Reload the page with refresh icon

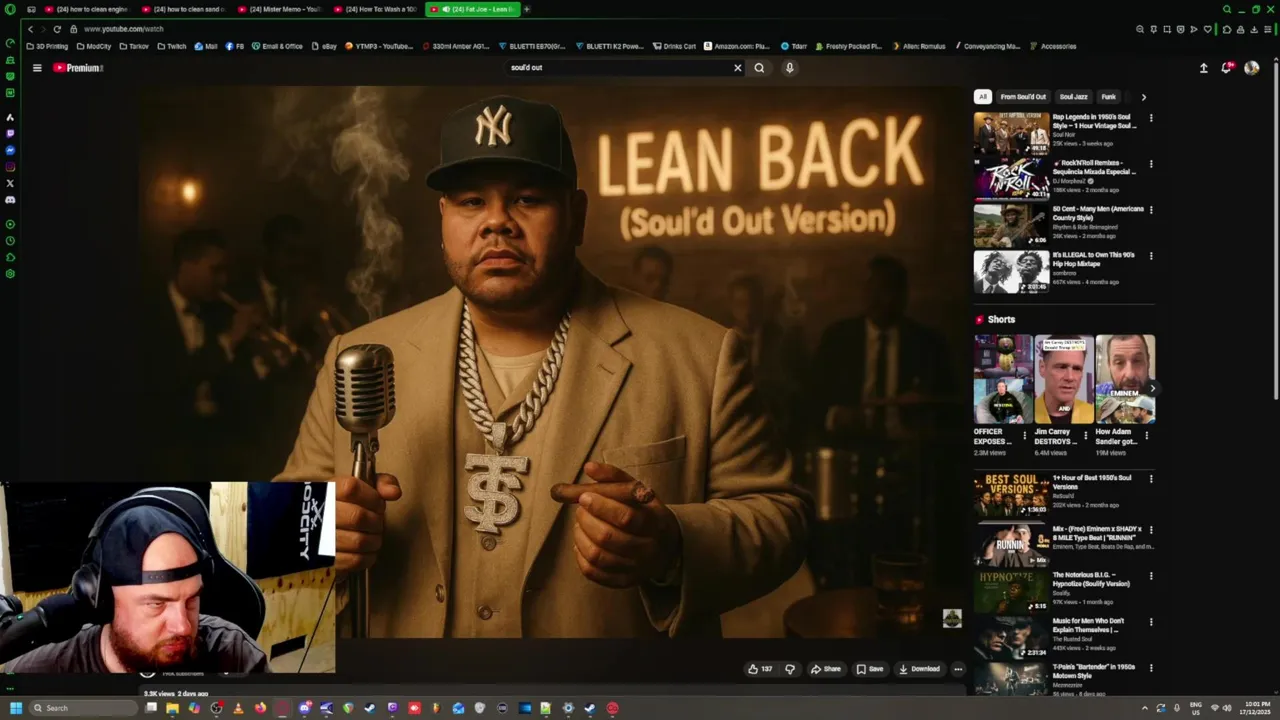pyautogui.click(x=57, y=29)
